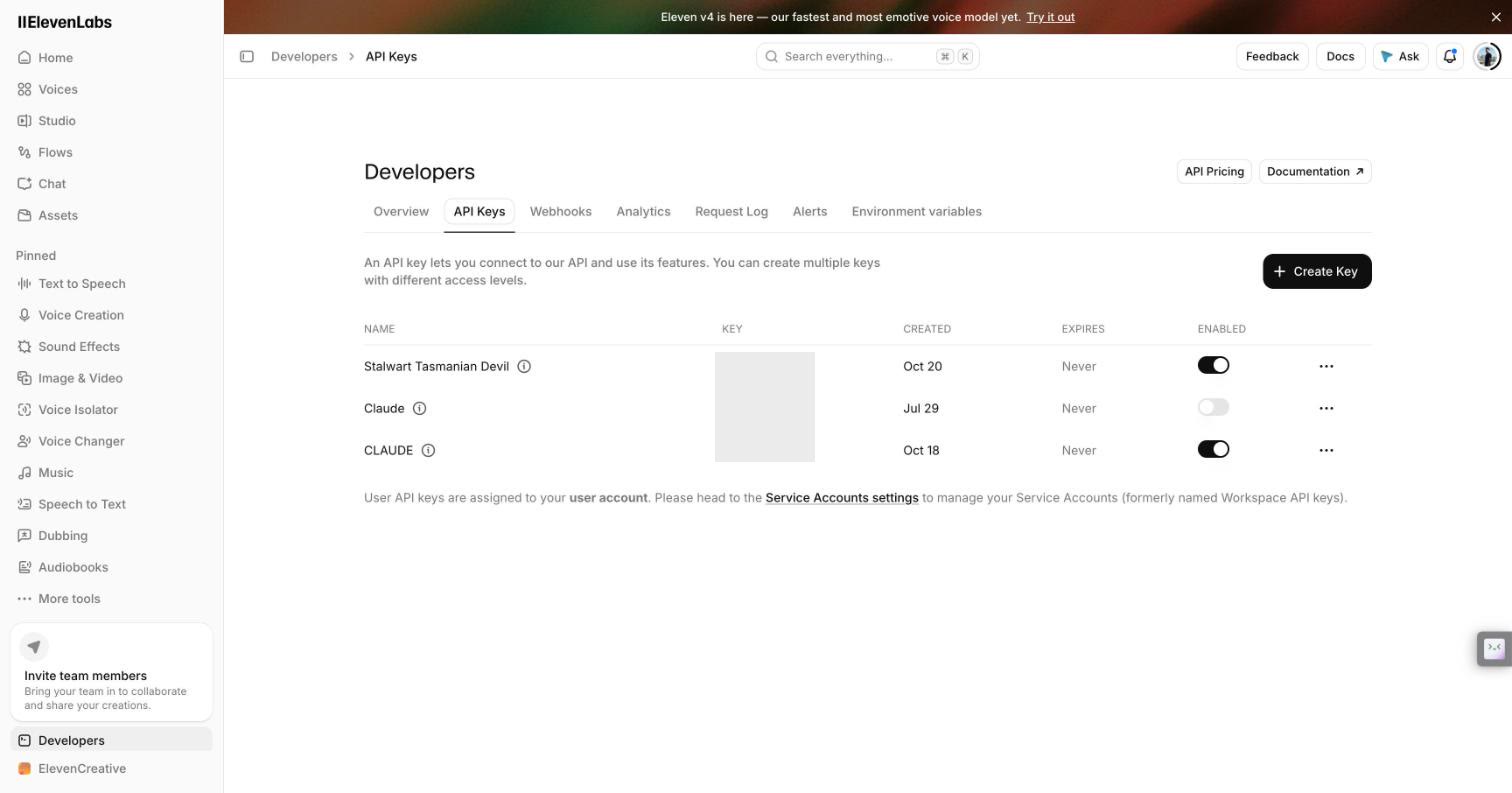Image resolution: width=1512 pixels, height=793 pixels.
Task: Toggle the sidebar collapse icon
Action: (x=247, y=57)
